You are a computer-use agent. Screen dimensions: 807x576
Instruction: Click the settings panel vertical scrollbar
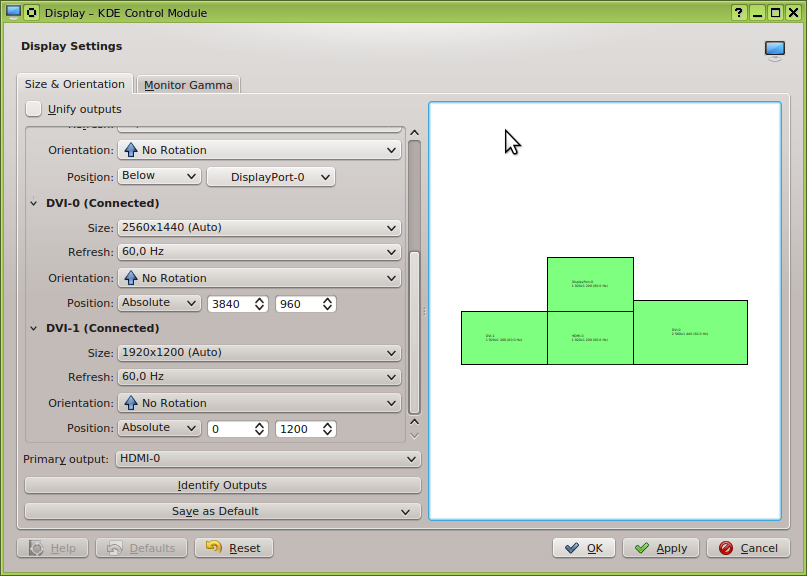tap(414, 330)
